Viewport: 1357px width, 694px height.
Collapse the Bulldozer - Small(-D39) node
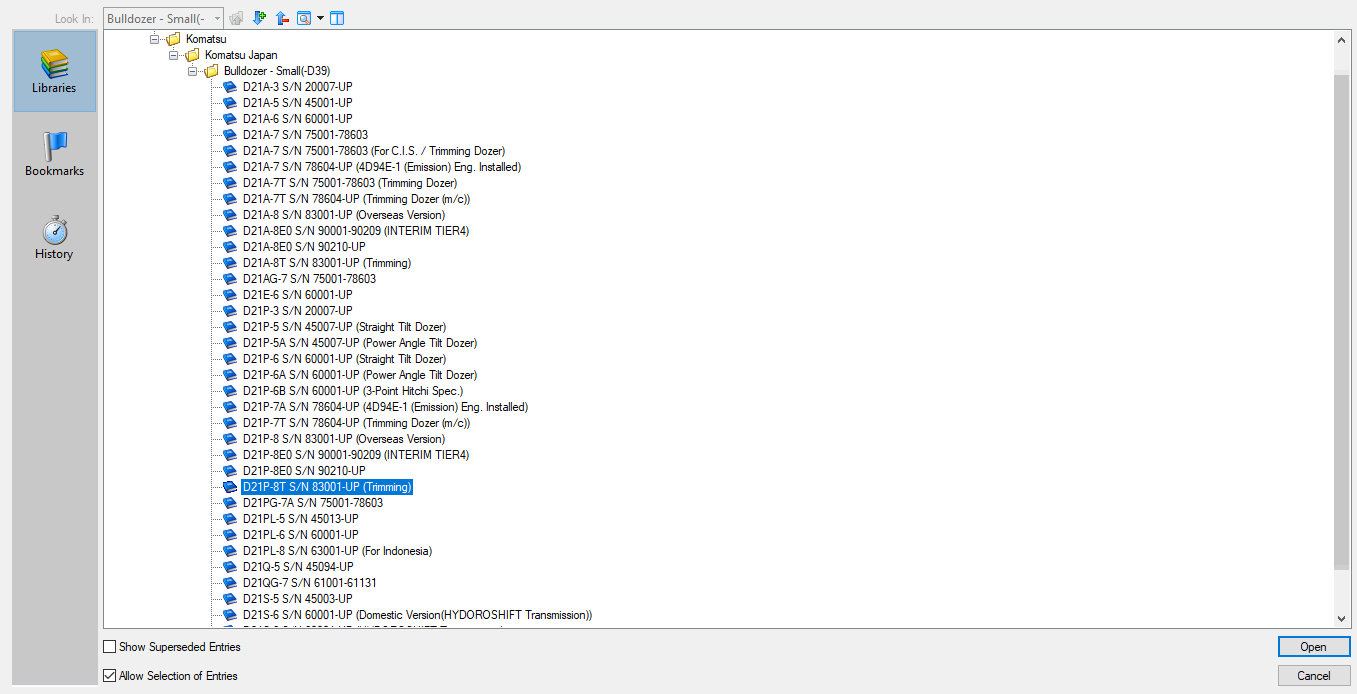click(192, 71)
